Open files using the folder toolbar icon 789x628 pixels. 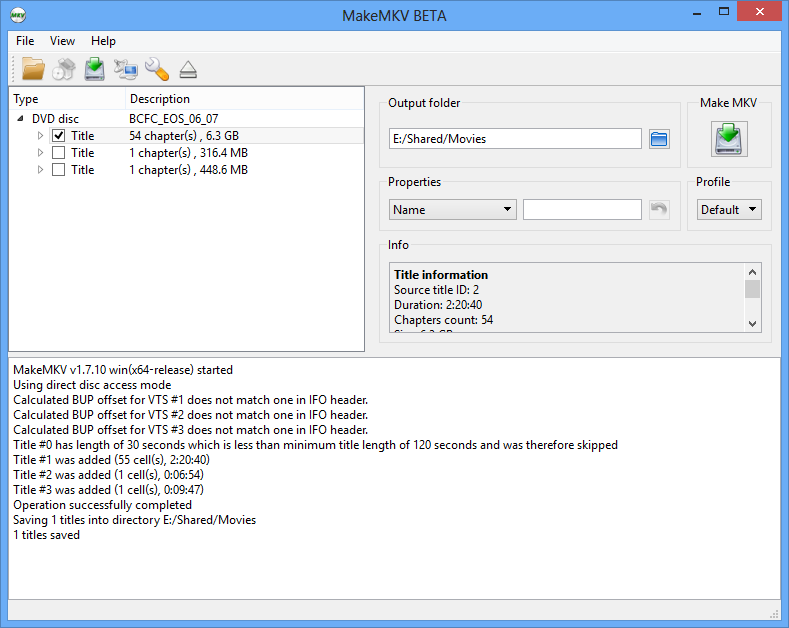coord(33,69)
